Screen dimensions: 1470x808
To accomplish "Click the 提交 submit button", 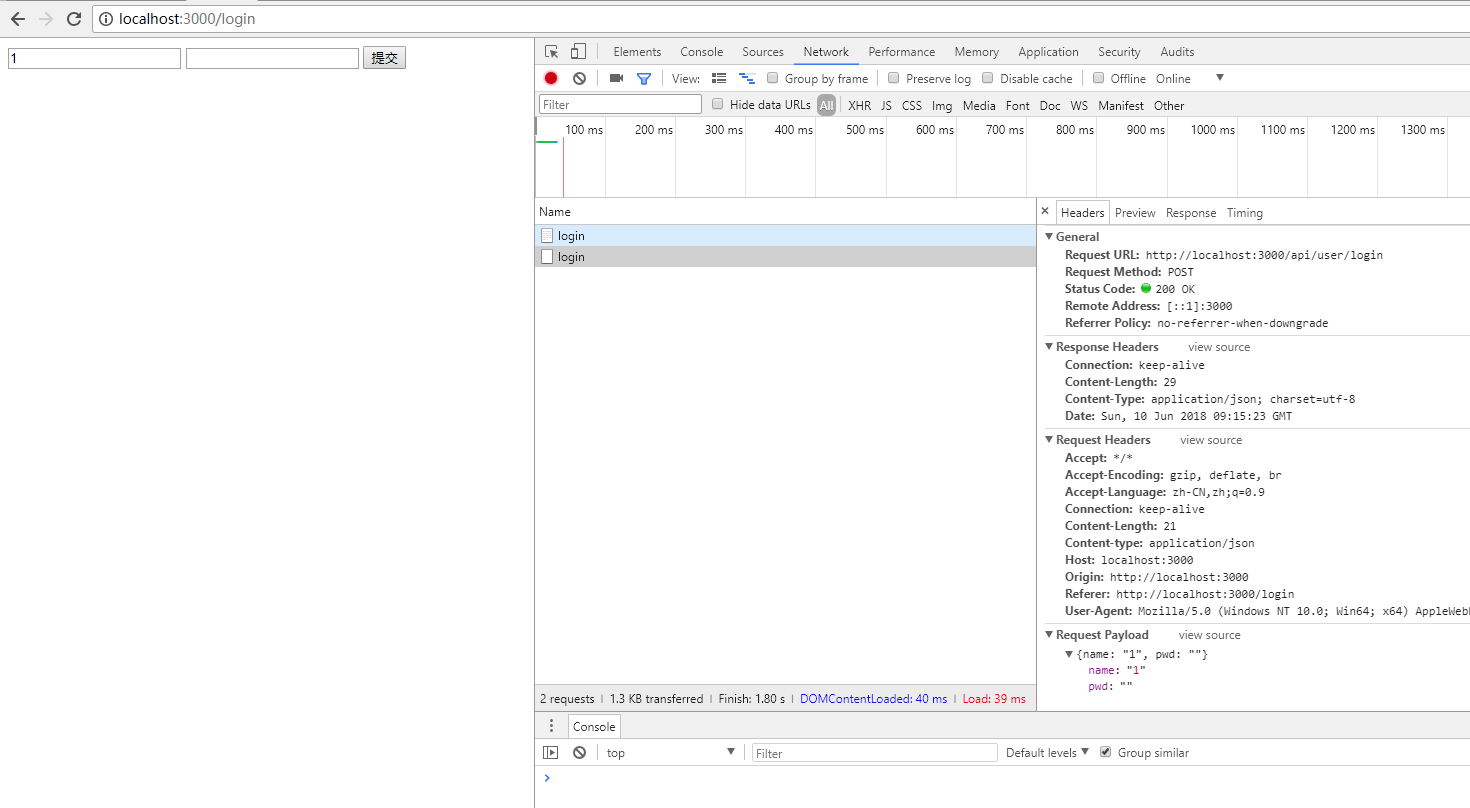I will point(384,58).
